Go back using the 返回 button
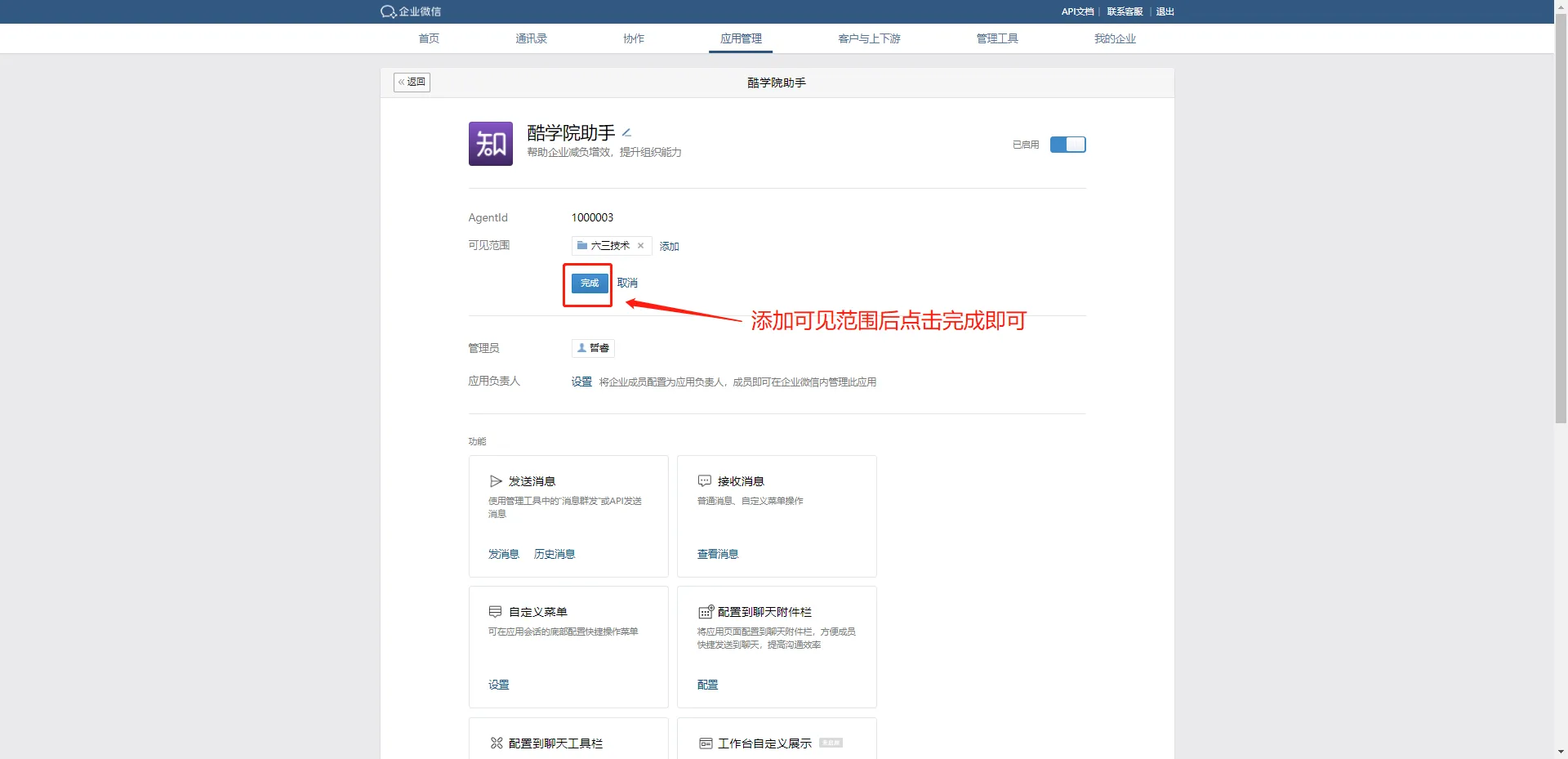This screenshot has width=1568, height=759. pyautogui.click(x=412, y=82)
